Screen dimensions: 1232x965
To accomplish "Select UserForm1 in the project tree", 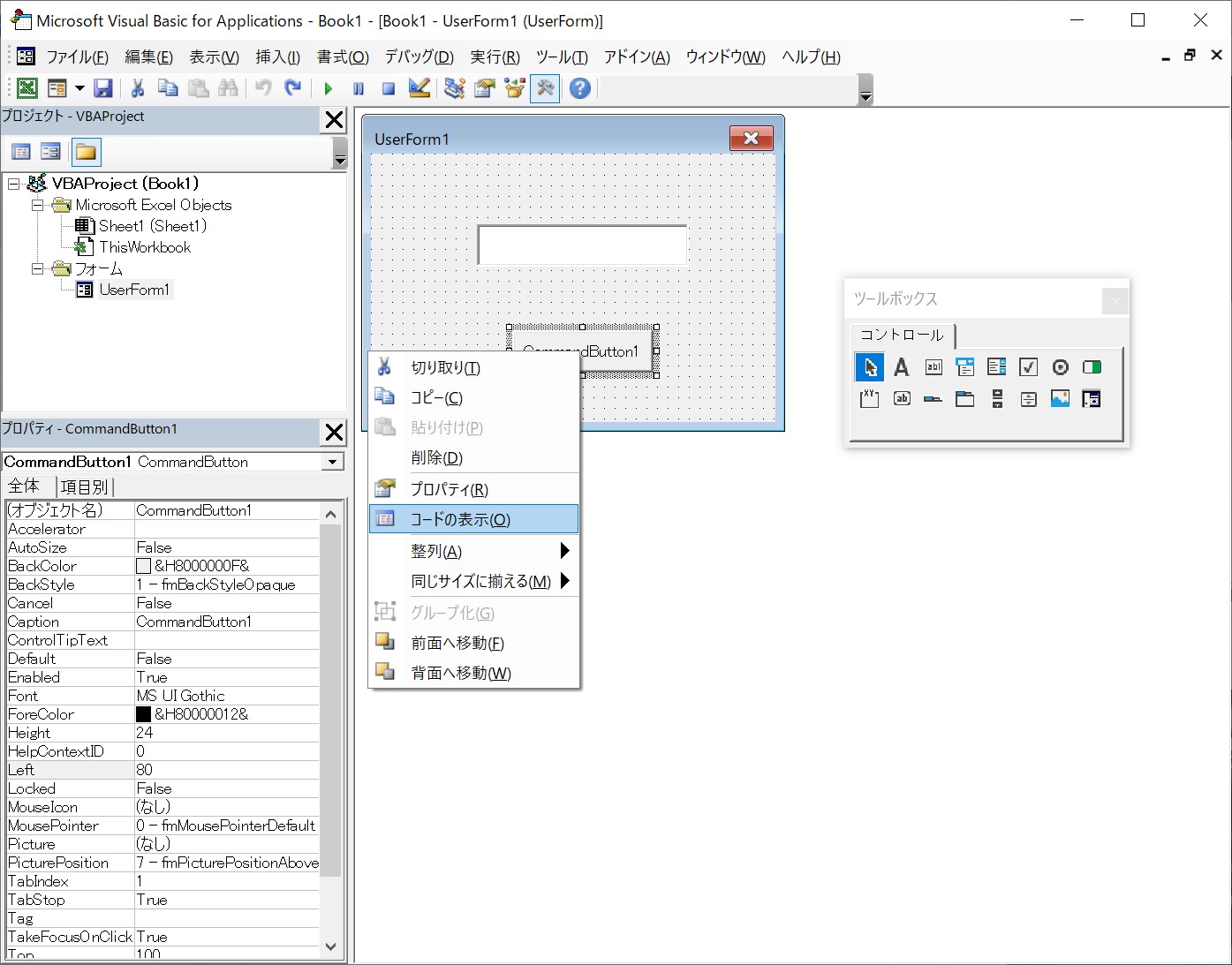I will (133, 290).
